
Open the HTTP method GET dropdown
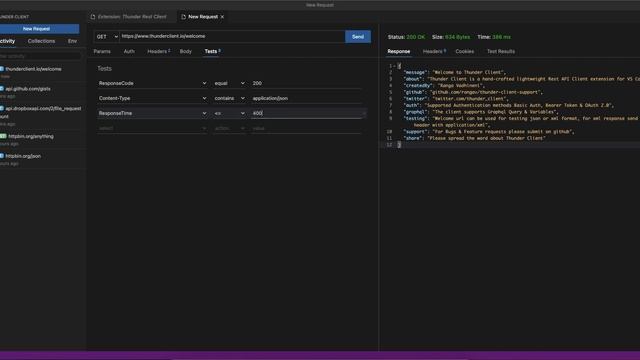(x=107, y=37)
